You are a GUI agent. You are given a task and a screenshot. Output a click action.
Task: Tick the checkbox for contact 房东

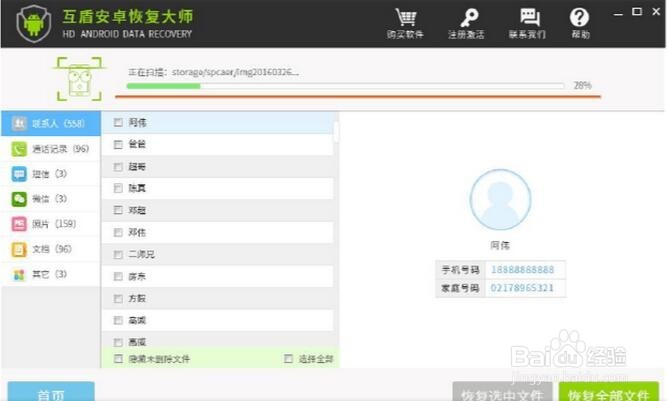[x=118, y=276]
